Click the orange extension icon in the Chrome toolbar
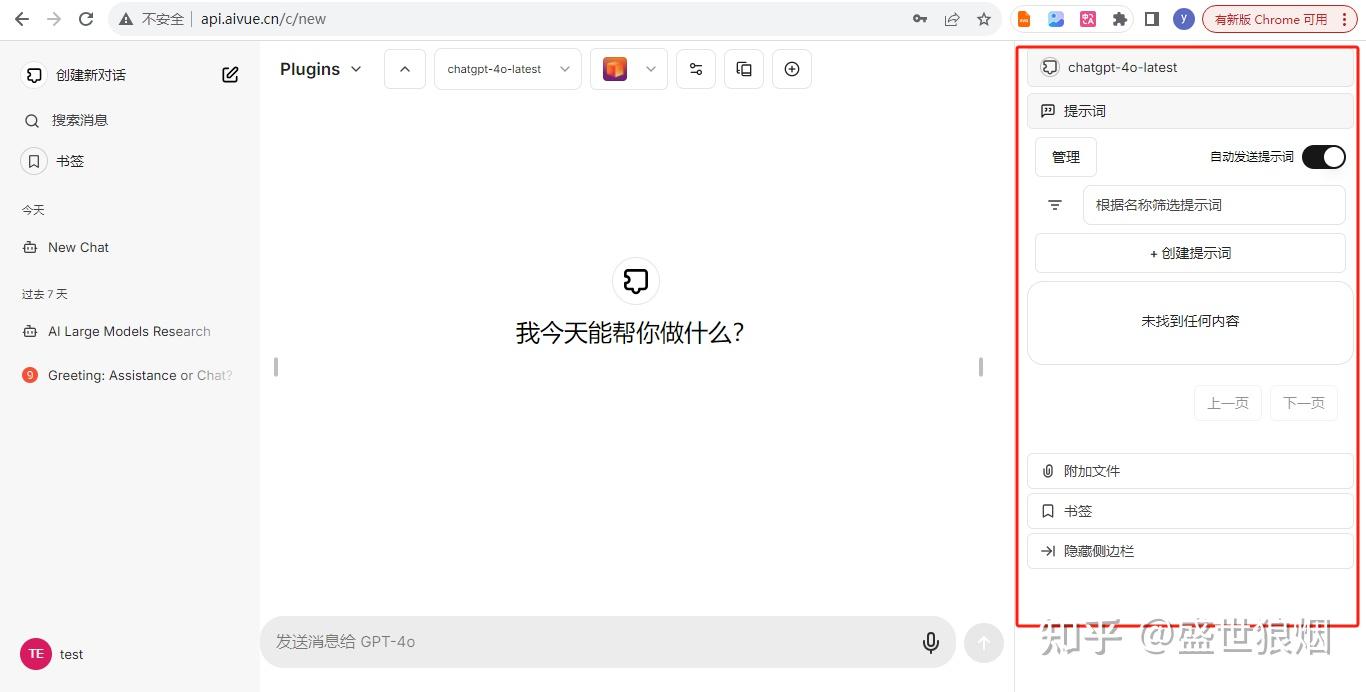The height and width of the screenshot is (692, 1366). (x=1024, y=19)
